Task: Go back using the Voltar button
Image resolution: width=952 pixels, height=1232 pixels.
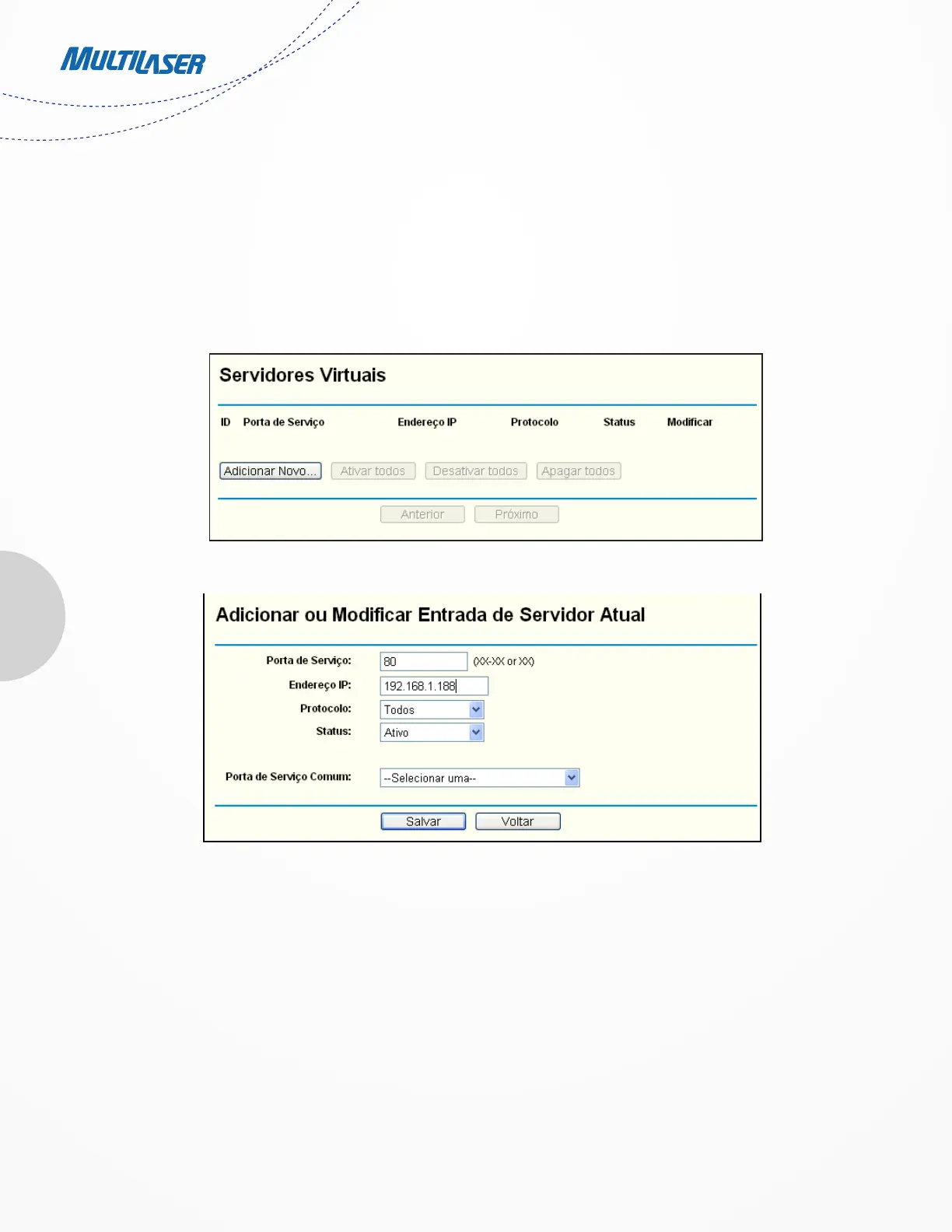Action: pyautogui.click(x=517, y=821)
